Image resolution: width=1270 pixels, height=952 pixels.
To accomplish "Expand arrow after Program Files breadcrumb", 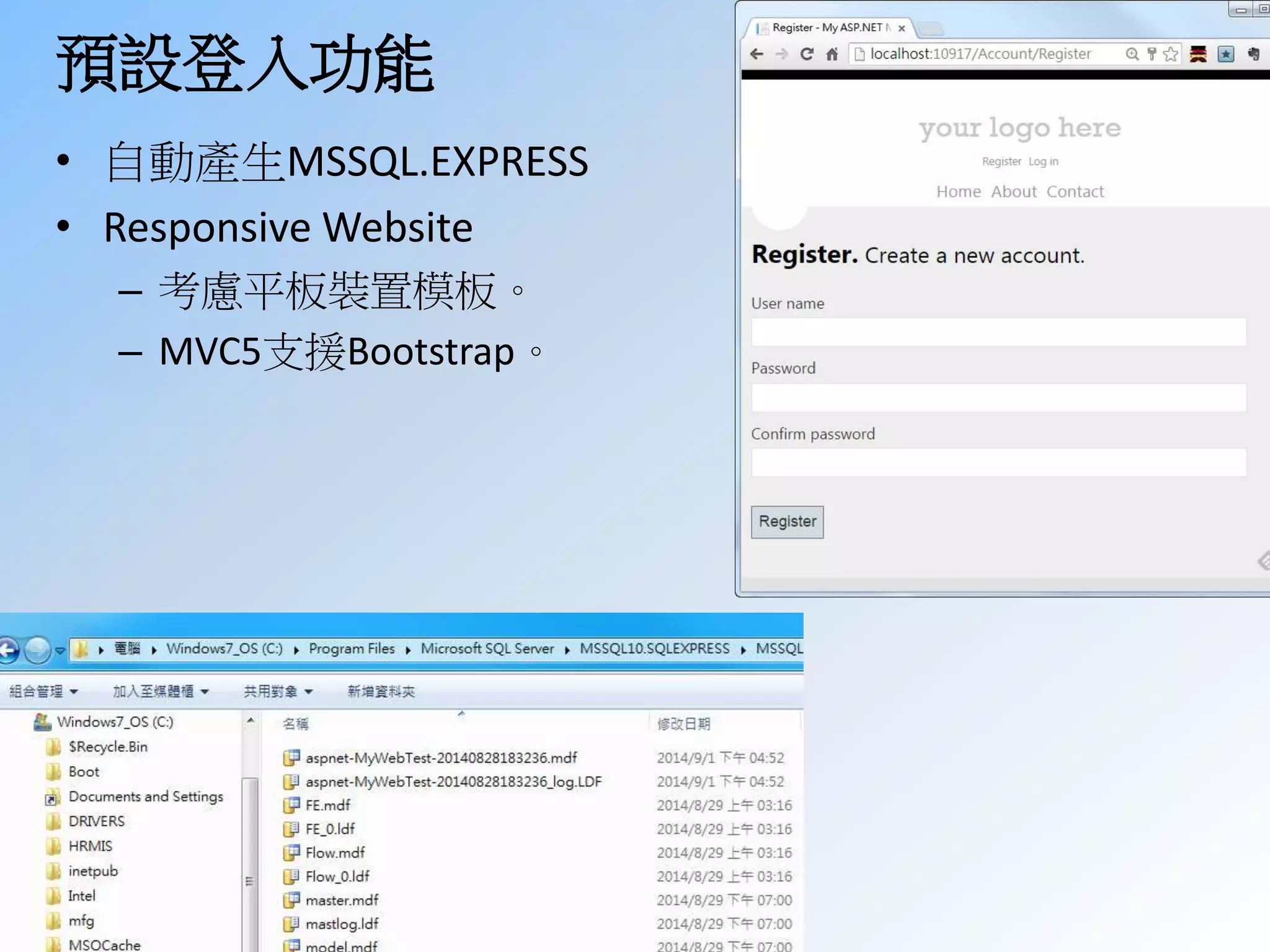I will [408, 650].
